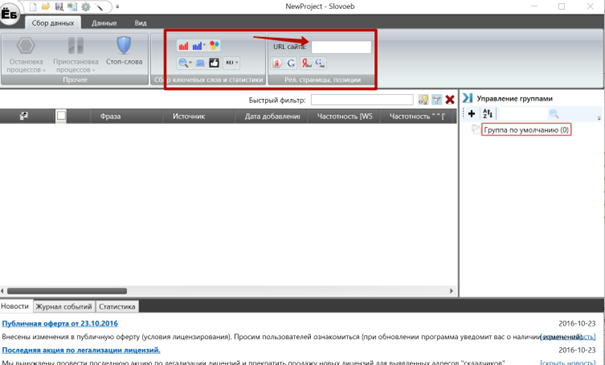The image size is (605, 365).
Task: Open Последняя акция по легализации лицензий link
Action: (81, 350)
